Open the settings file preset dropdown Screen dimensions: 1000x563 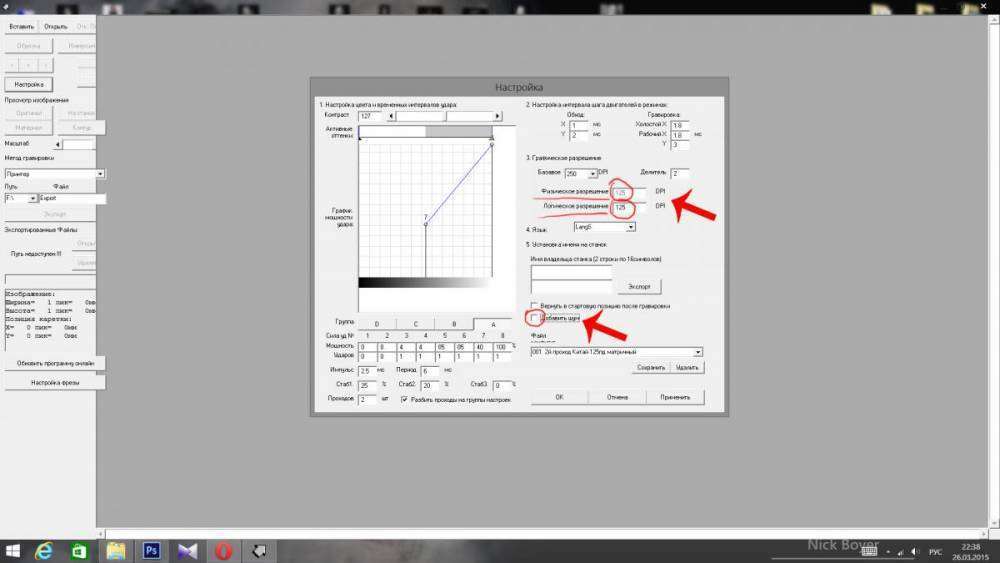697,352
